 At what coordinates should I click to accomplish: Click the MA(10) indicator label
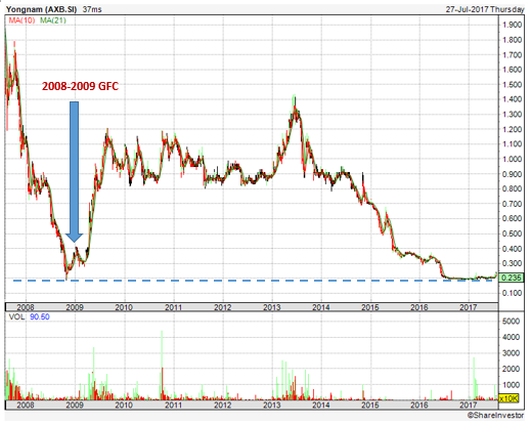click(x=22, y=21)
